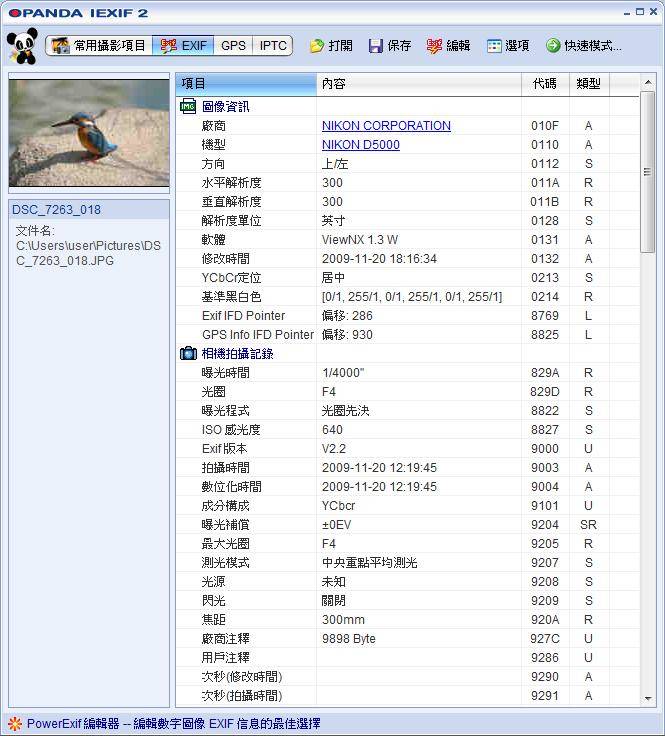Click the green arrow 快速模式 icon

553,46
